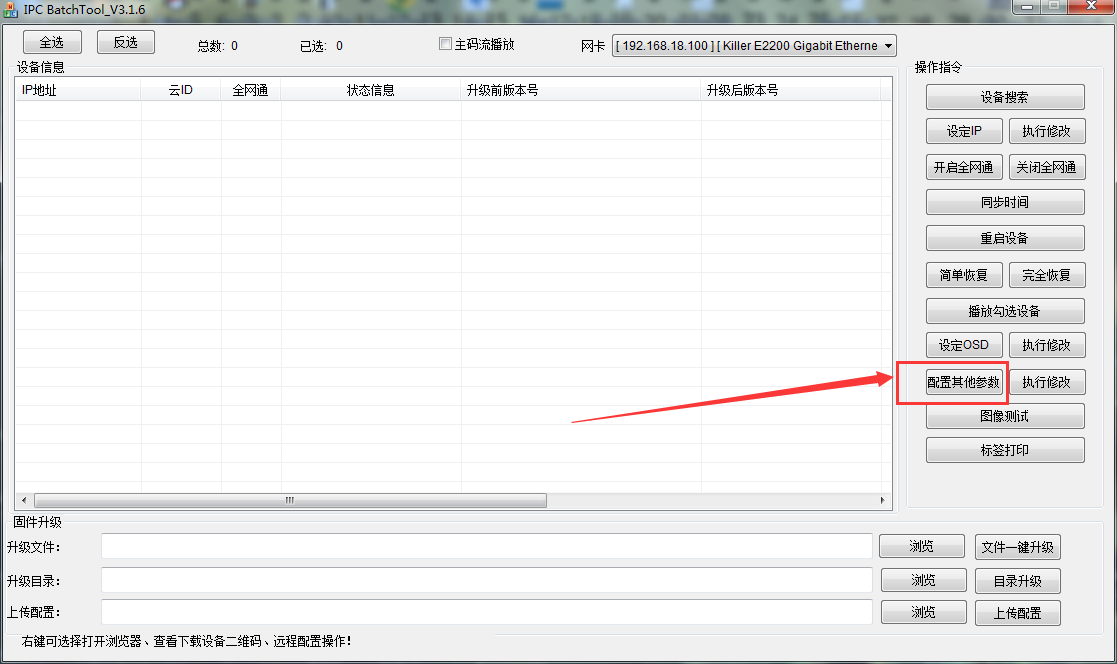Click the 设定IP button
The height and width of the screenshot is (664, 1117).
tap(964, 131)
